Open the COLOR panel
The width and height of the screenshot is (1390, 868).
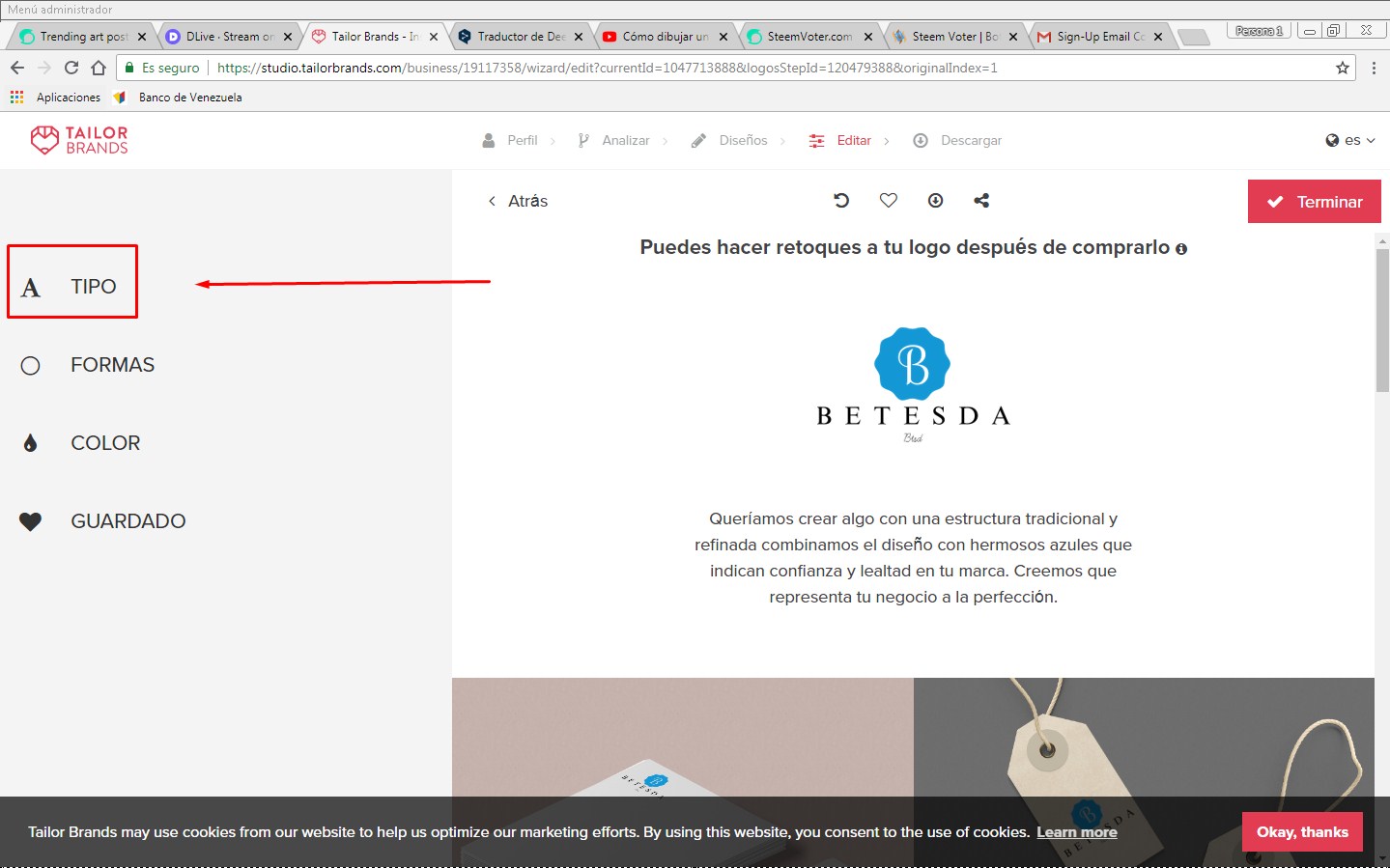click(80, 443)
